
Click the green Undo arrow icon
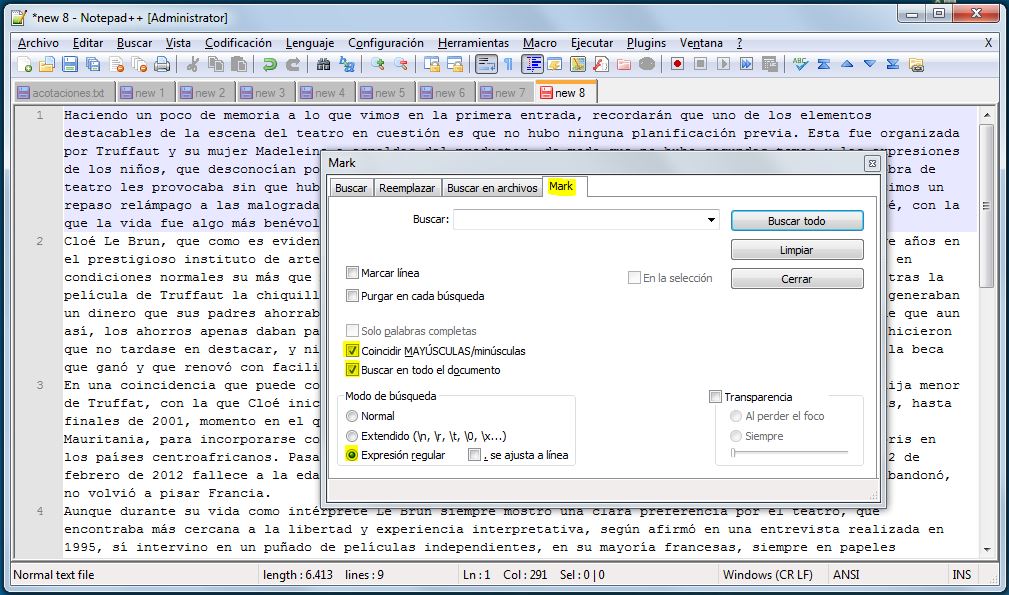click(270, 64)
